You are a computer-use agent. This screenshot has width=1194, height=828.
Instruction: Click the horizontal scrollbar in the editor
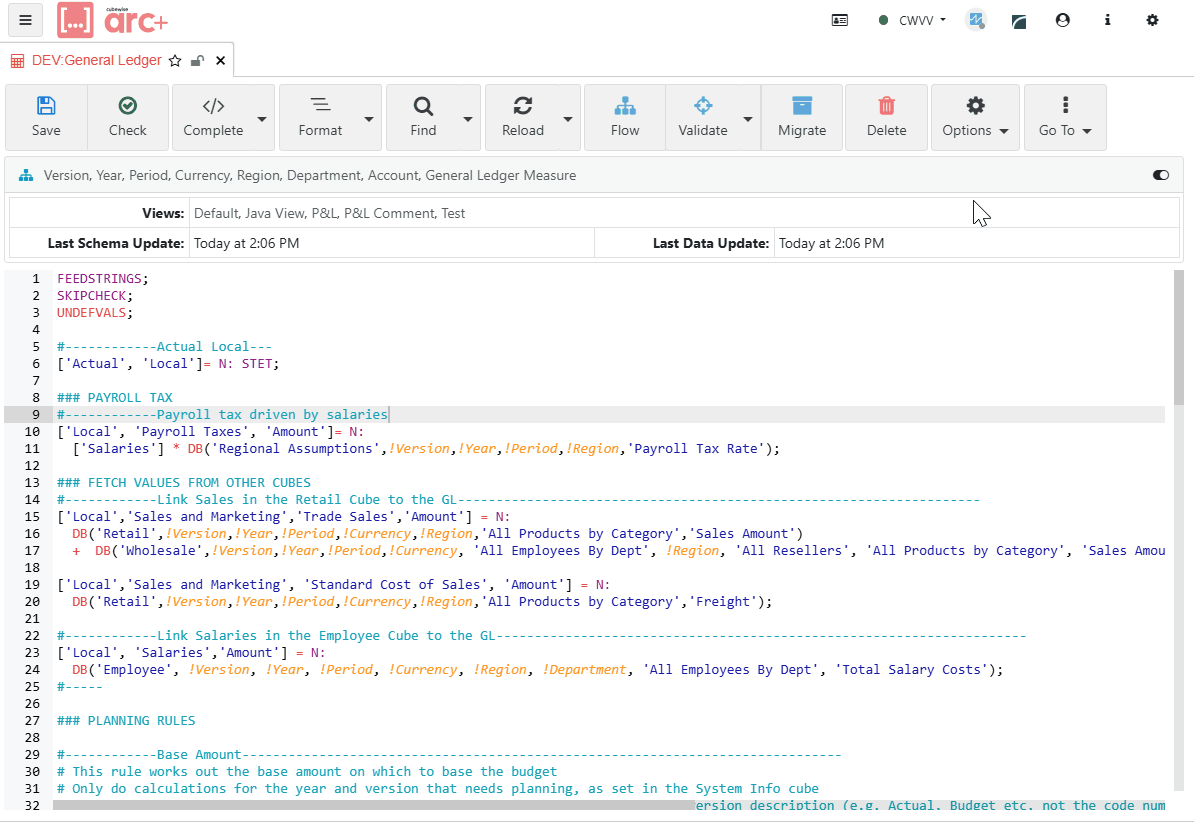click(x=375, y=804)
